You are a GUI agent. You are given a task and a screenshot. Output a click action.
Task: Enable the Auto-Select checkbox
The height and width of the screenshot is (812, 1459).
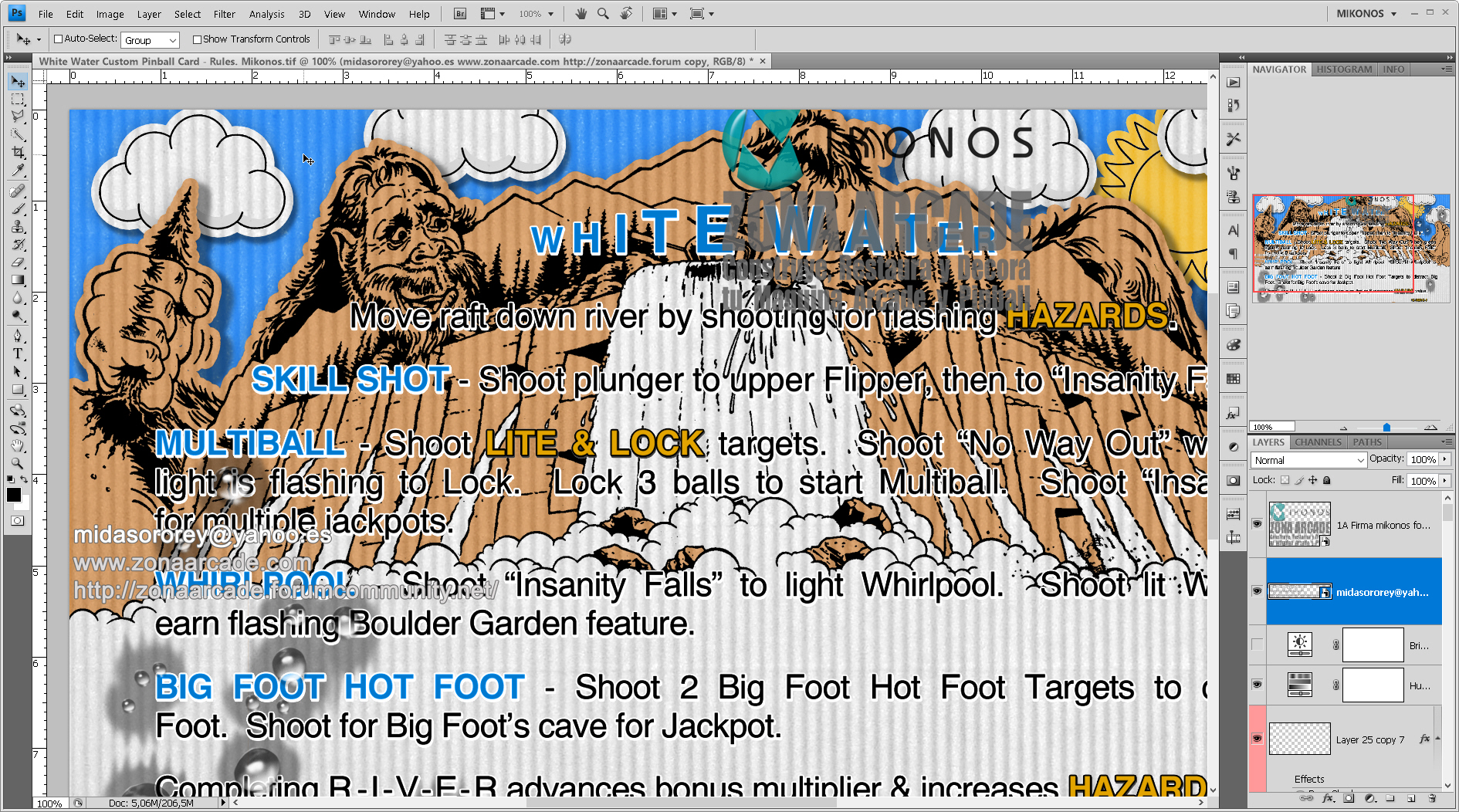[58, 39]
